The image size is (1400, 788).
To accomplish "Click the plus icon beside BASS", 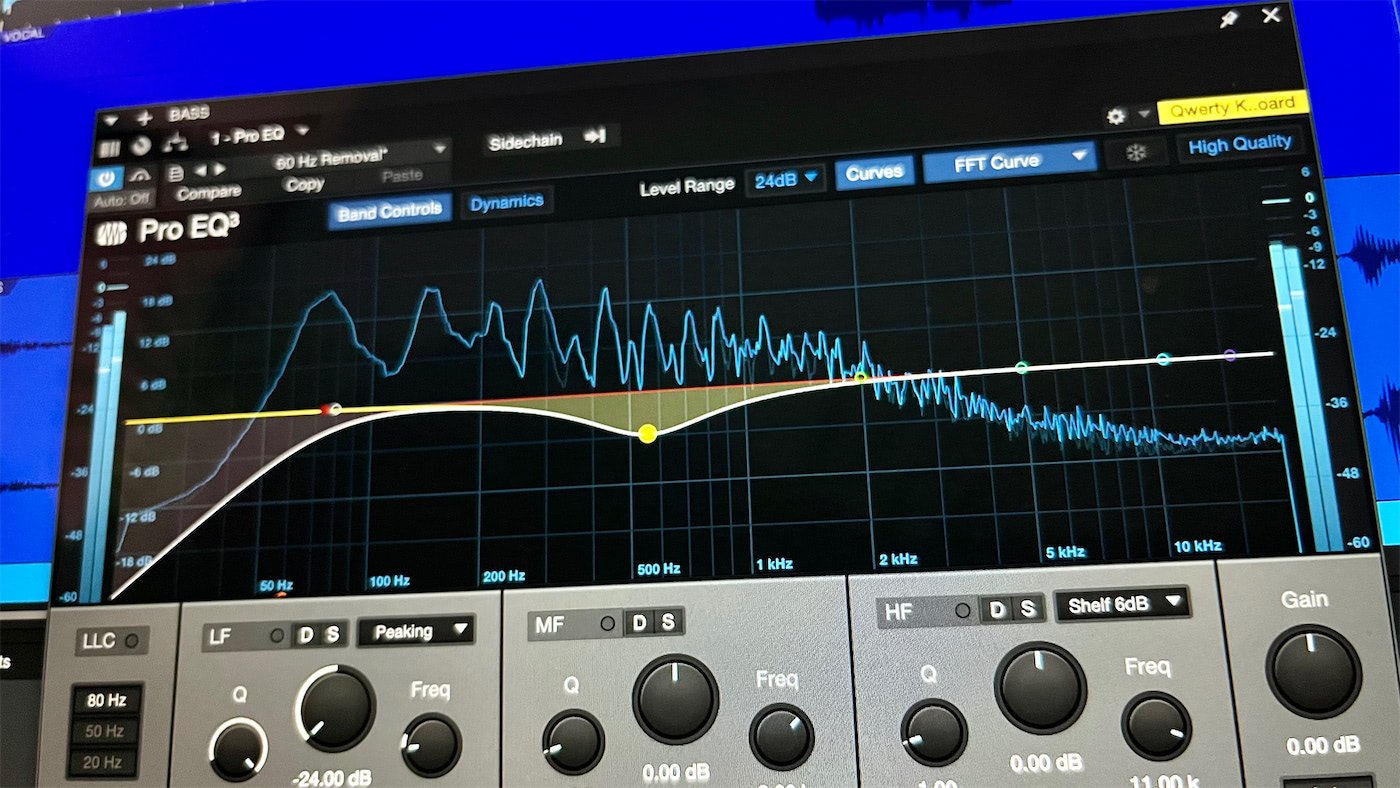I will 144,117.
